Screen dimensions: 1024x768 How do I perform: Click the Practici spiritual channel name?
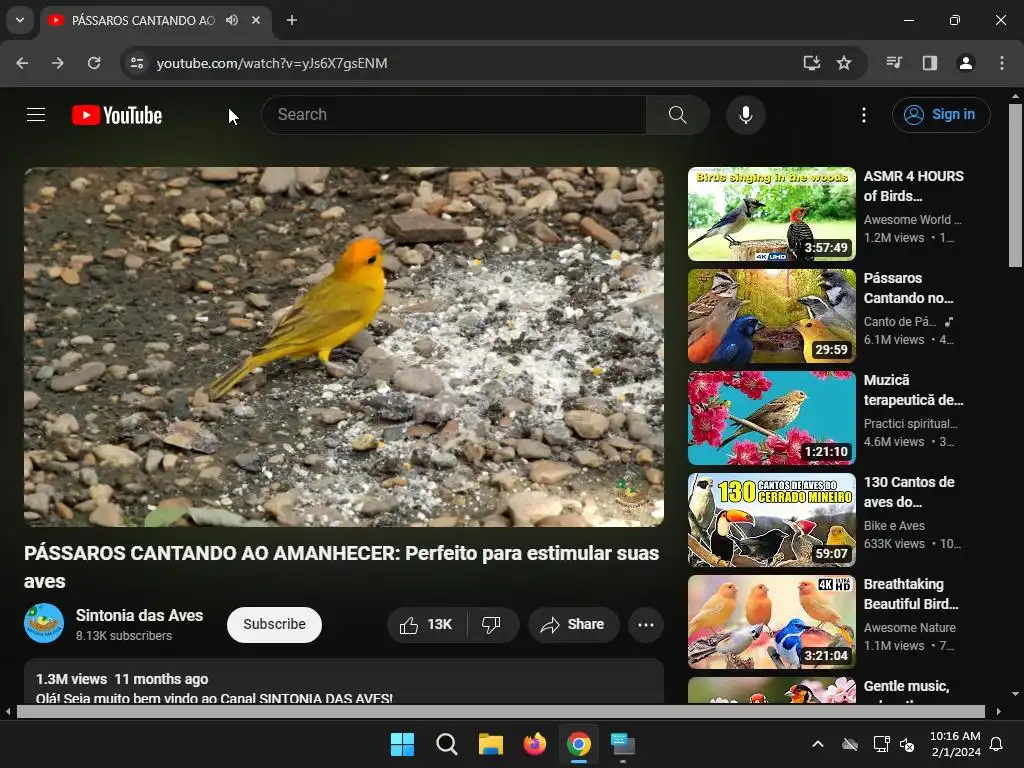tap(910, 424)
